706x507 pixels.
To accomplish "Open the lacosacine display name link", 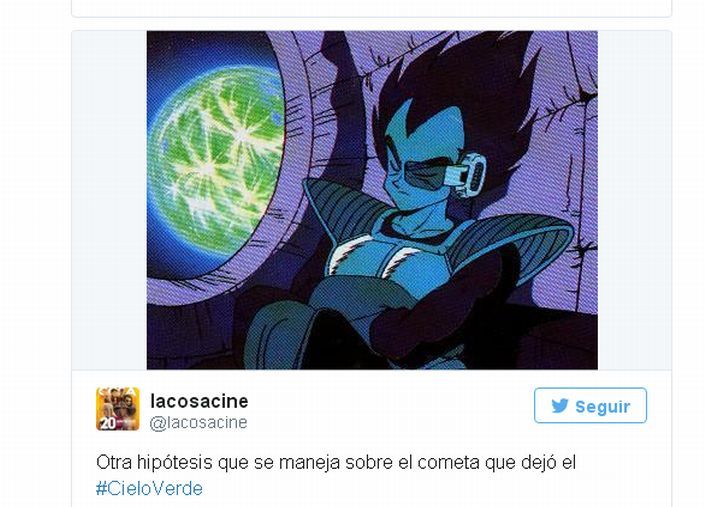I will coord(199,401).
